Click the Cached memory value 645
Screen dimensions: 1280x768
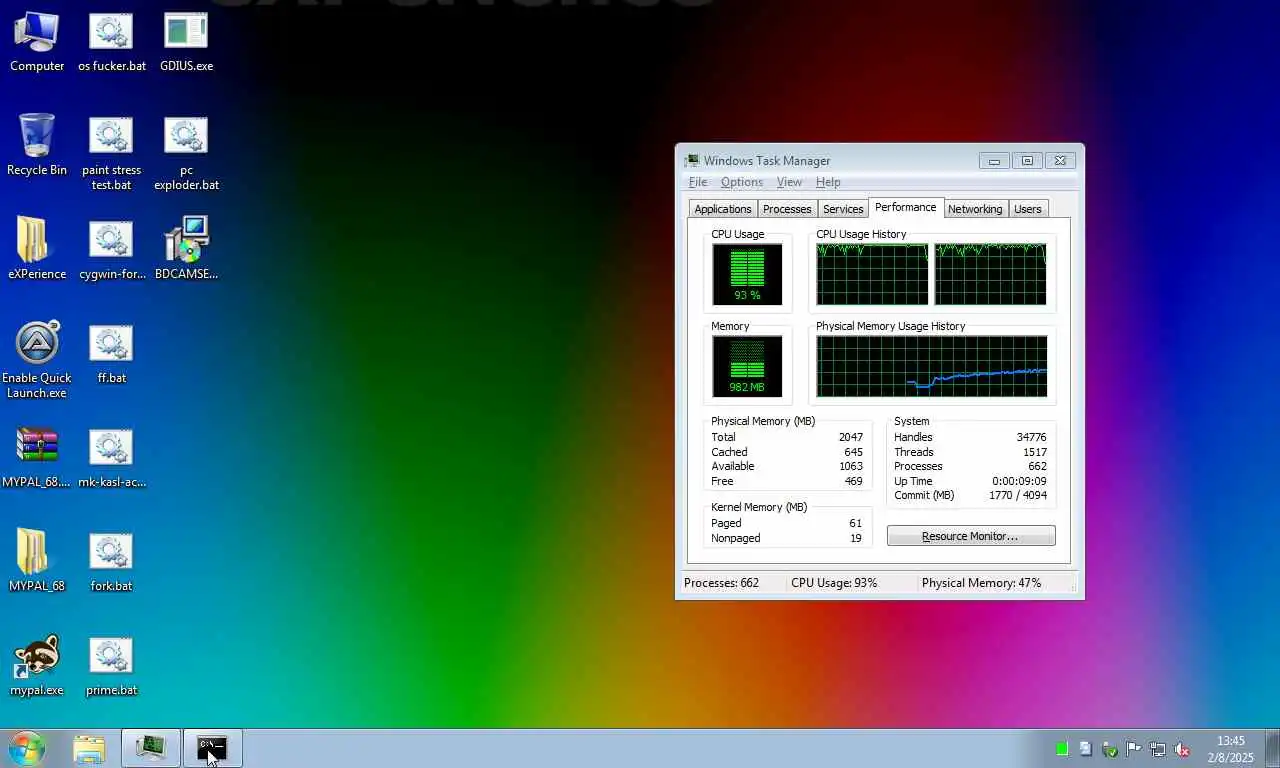click(853, 452)
